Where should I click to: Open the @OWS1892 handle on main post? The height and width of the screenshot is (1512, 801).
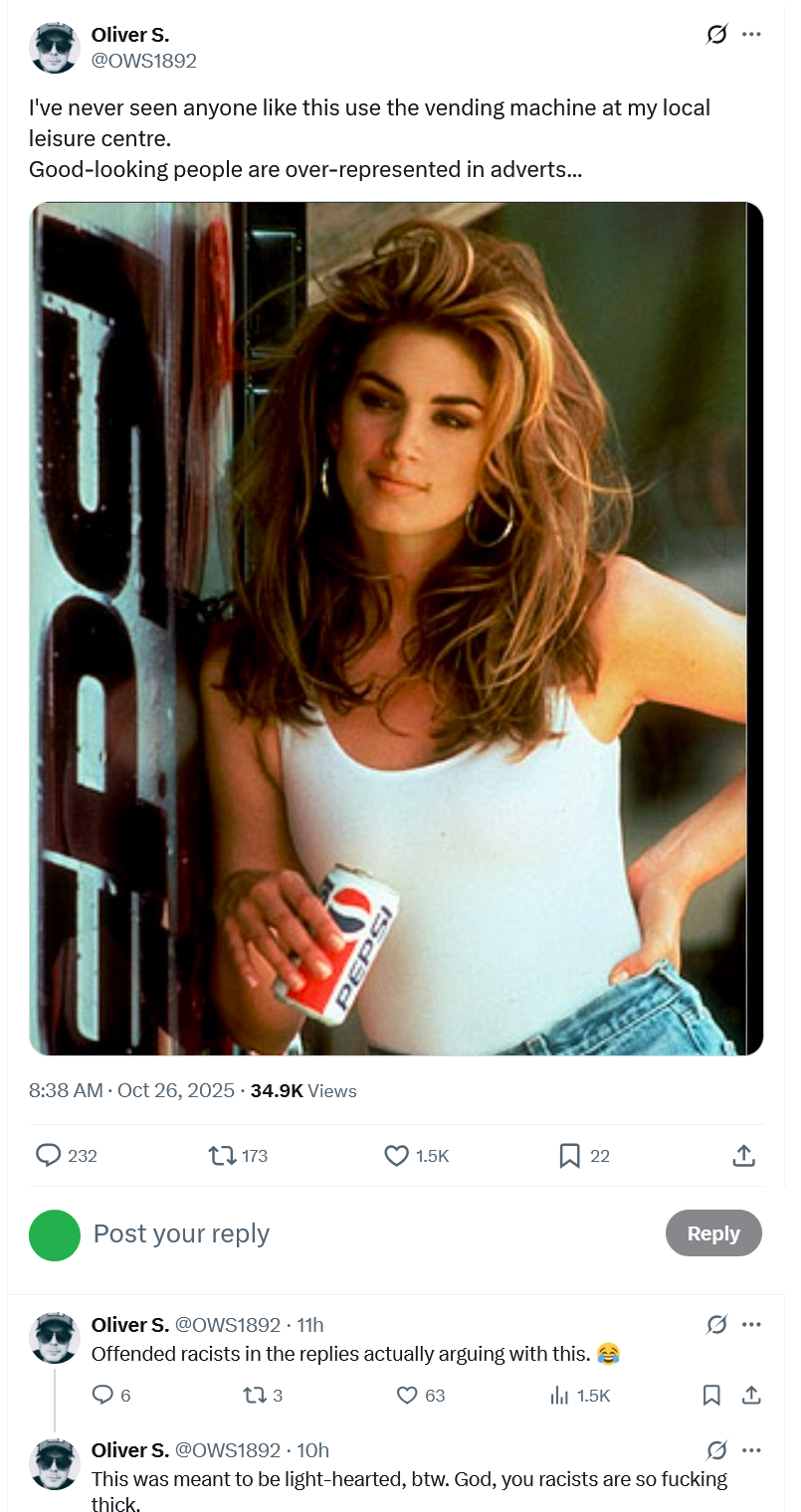point(144,61)
